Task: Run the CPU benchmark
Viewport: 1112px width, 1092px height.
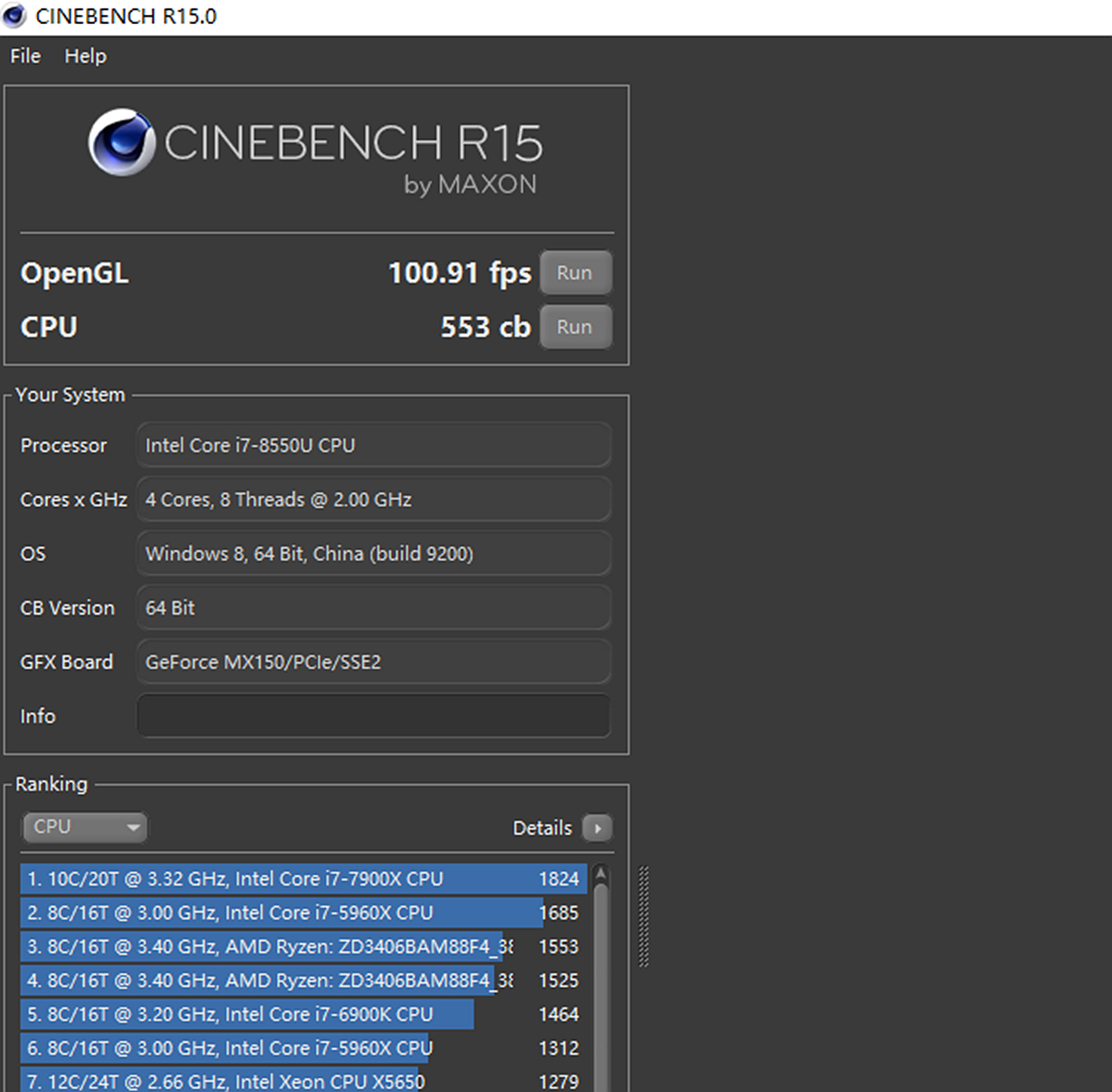Action: coord(575,326)
